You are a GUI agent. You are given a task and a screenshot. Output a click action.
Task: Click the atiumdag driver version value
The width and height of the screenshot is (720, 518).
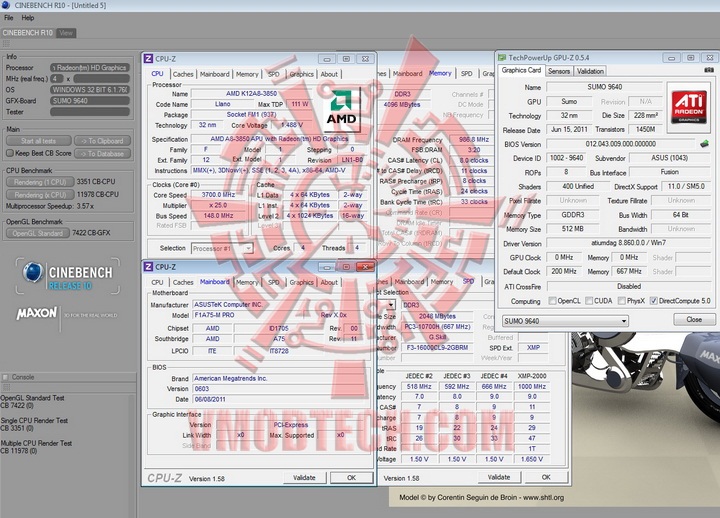point(628,243)
